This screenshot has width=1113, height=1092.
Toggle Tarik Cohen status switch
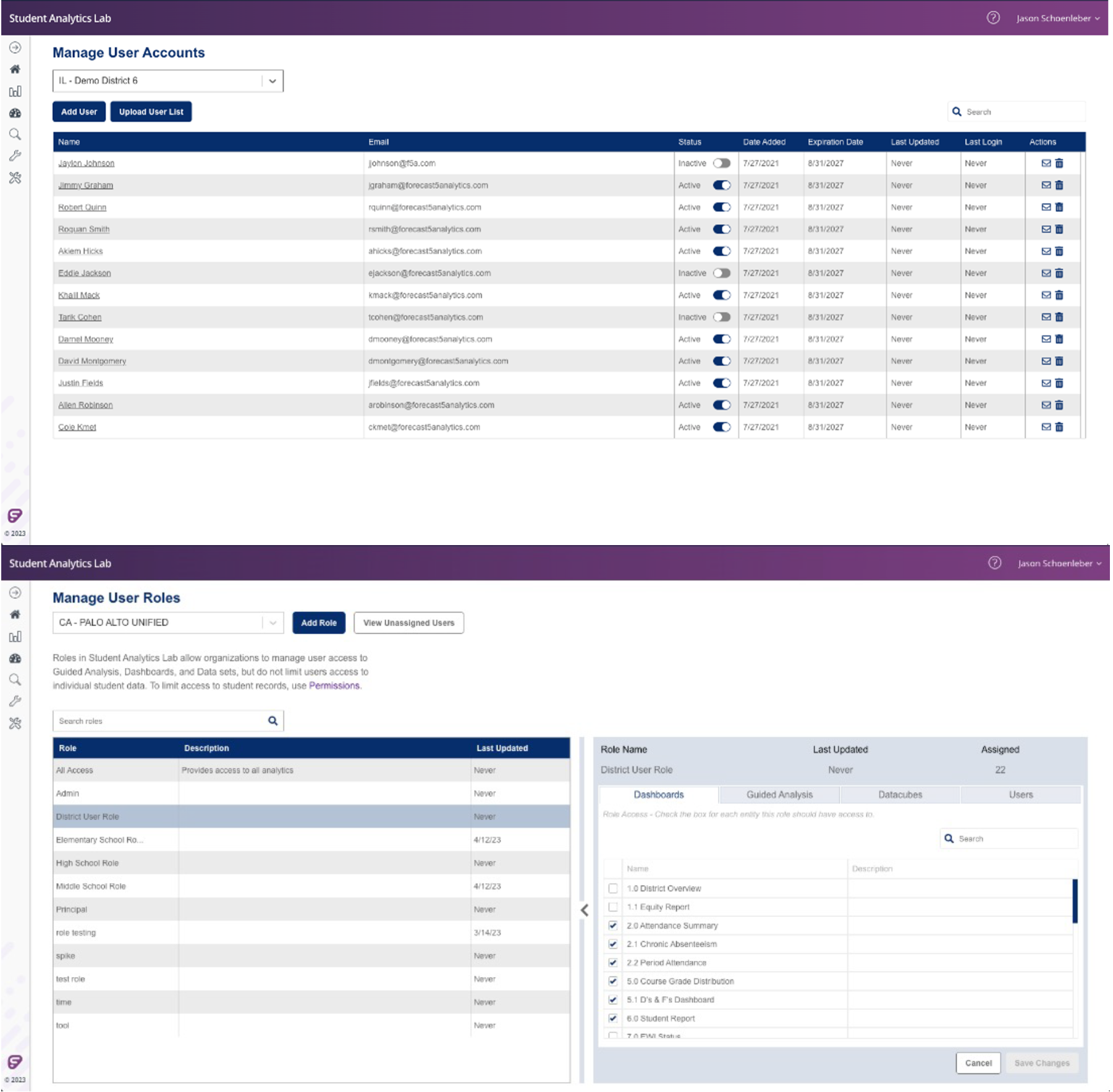(721, 317)
